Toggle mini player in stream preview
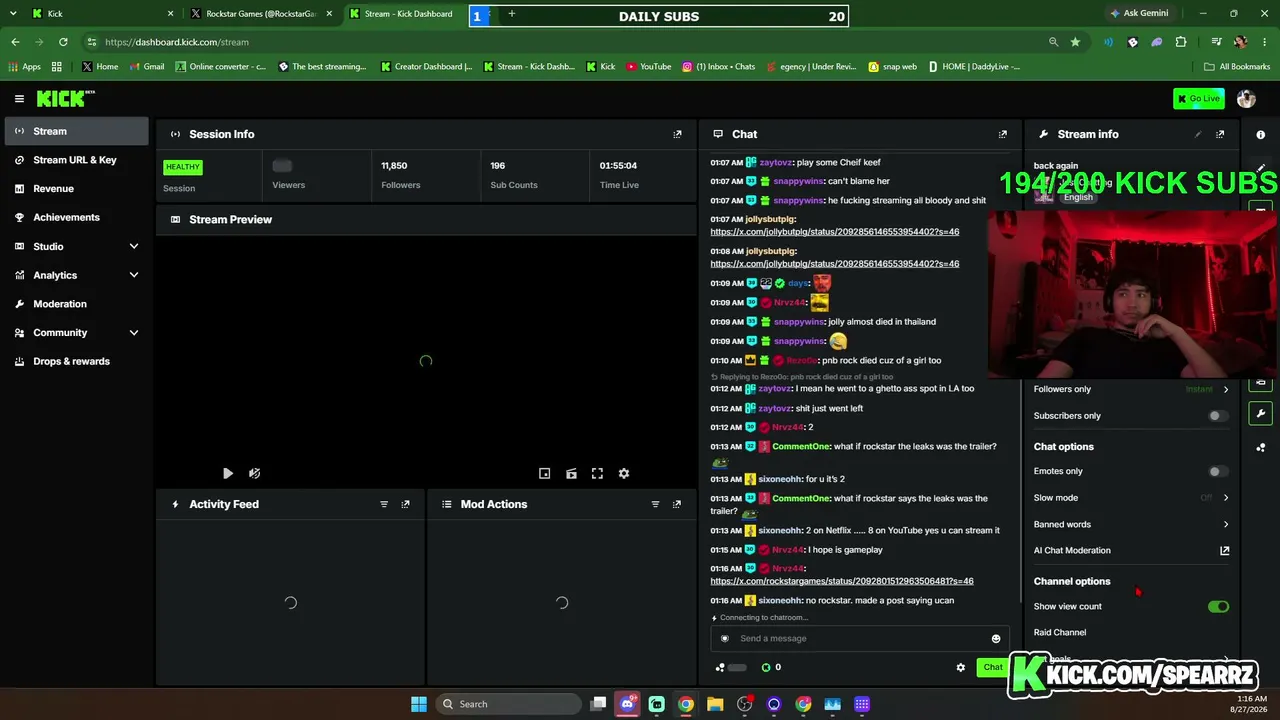This screenshot has height=720, width=1280. pyautogui.click(x=544, y=473)
